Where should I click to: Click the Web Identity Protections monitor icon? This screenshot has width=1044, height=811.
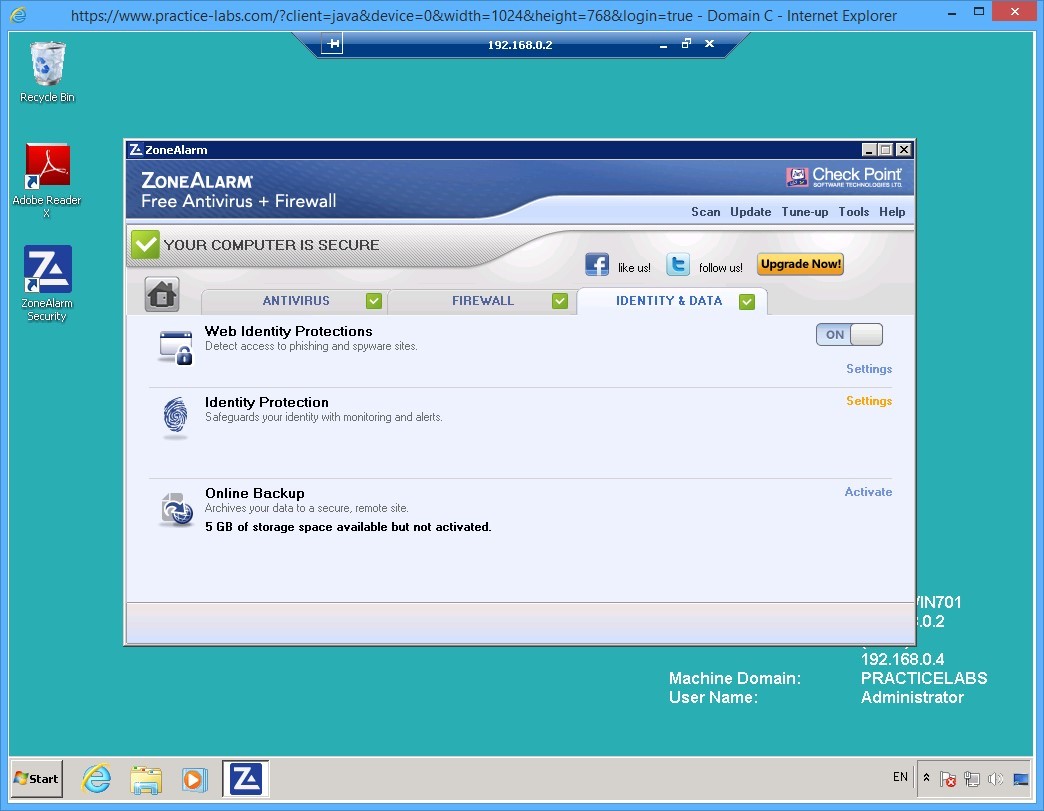[x=173, y=346]
